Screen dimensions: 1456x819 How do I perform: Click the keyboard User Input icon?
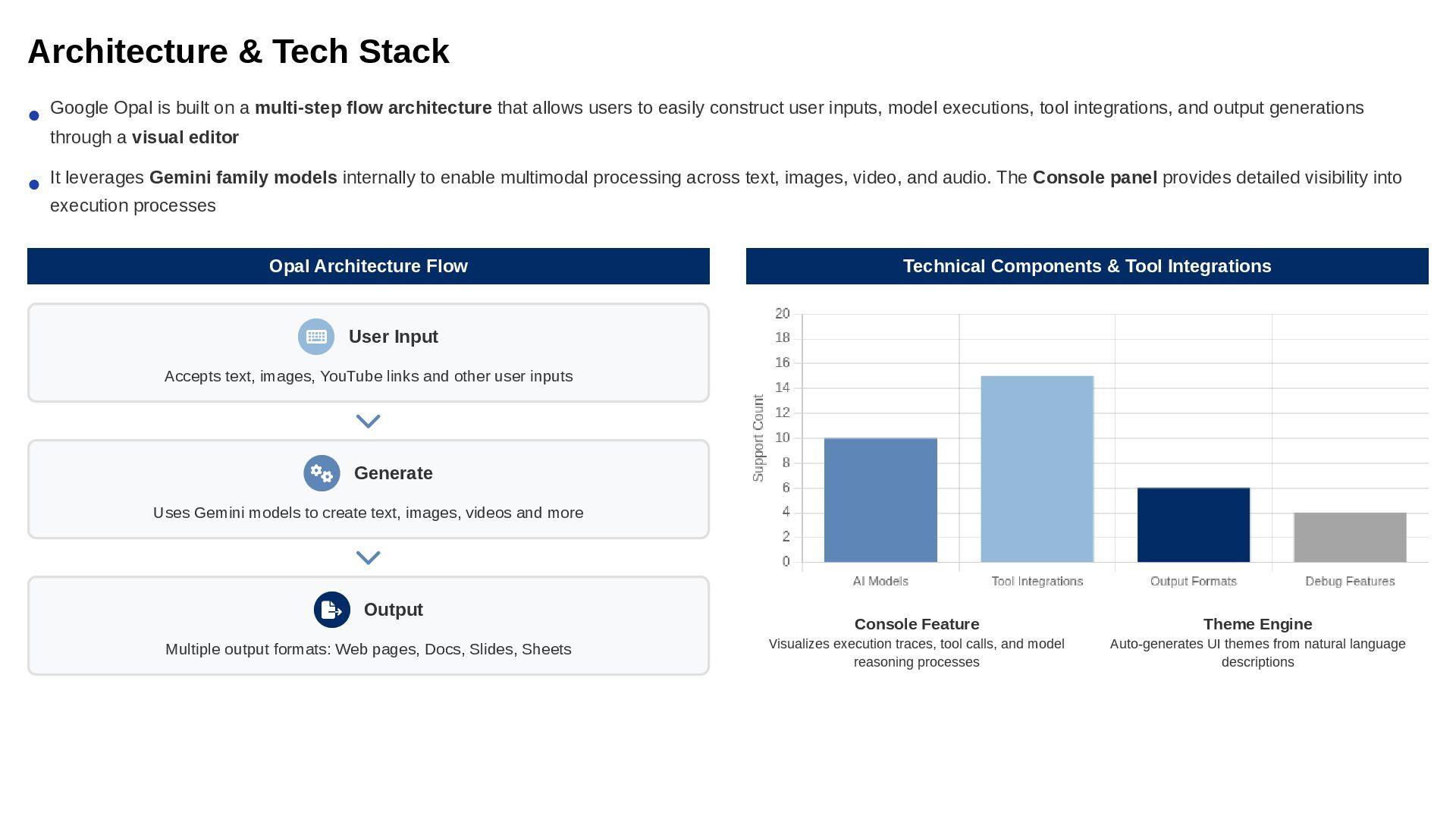click(316, 337)
